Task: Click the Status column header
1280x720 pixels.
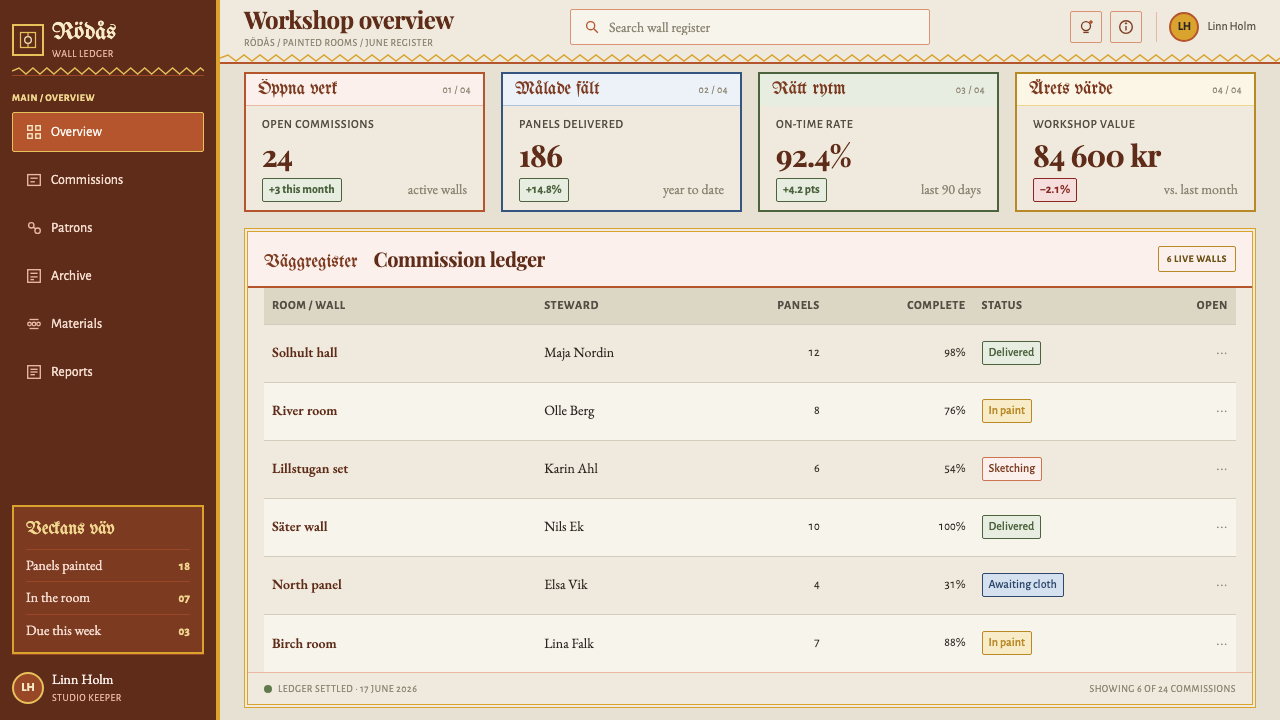Action: 1002,306
